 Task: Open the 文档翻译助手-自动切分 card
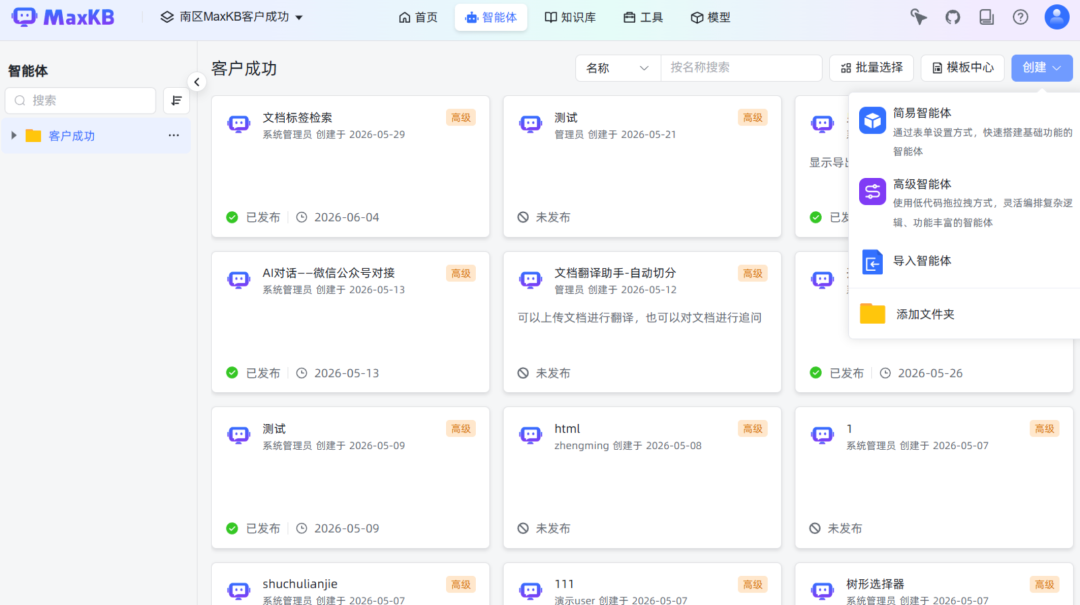(642, 322)
